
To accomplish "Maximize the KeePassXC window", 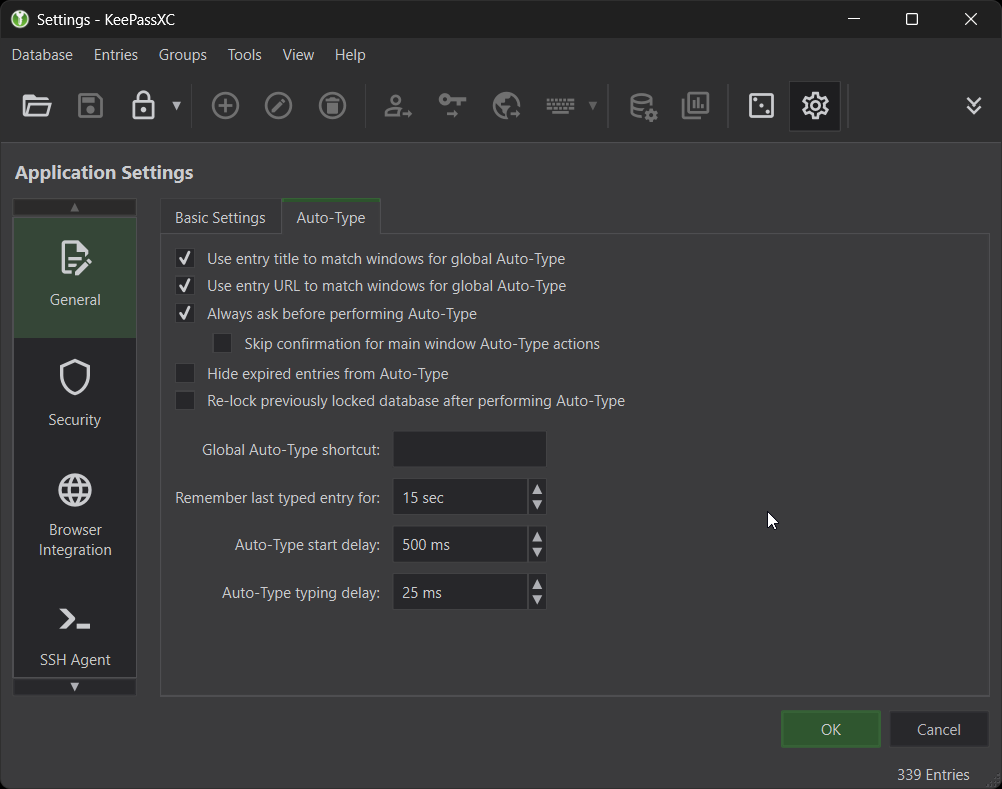I will (x=912, y=19).
